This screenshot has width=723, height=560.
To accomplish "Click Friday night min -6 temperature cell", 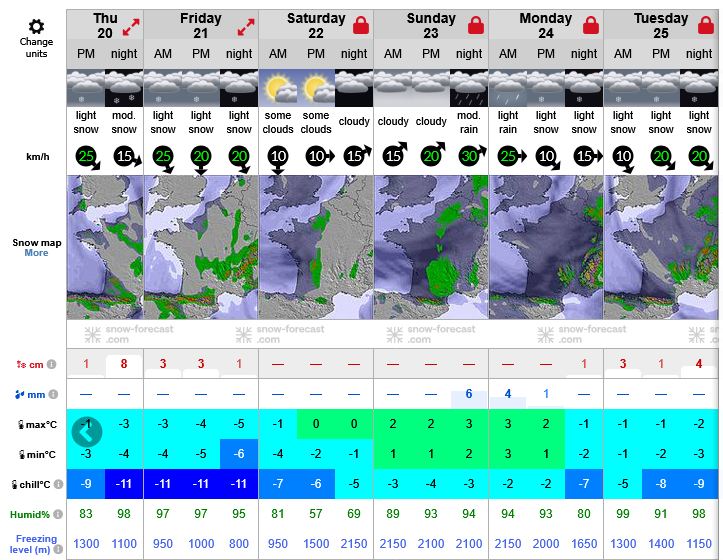I will click(239, 454).
